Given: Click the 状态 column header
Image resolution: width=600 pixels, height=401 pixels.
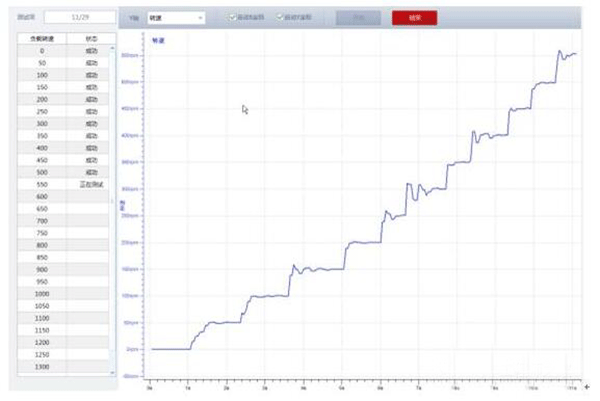Looking at the screenshot, I should tap(91, 38).
